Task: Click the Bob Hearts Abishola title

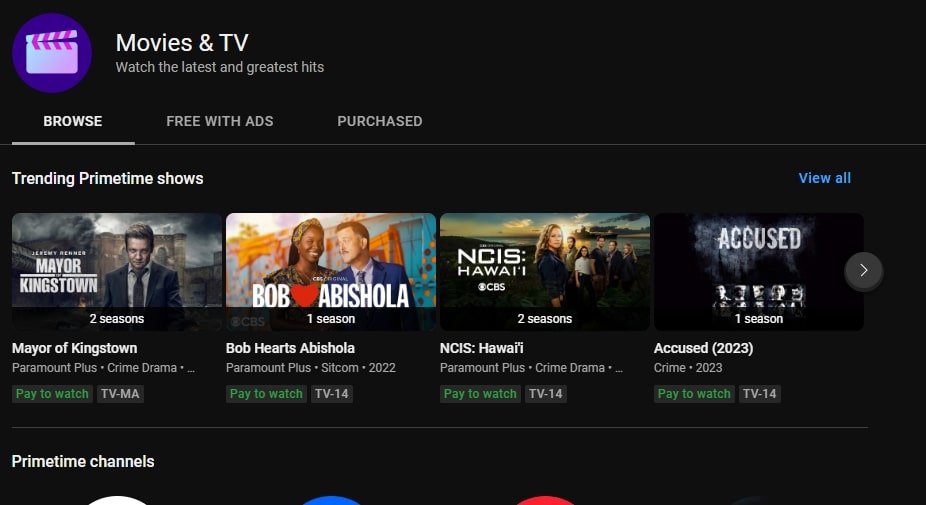Action: tap(290, 348)
